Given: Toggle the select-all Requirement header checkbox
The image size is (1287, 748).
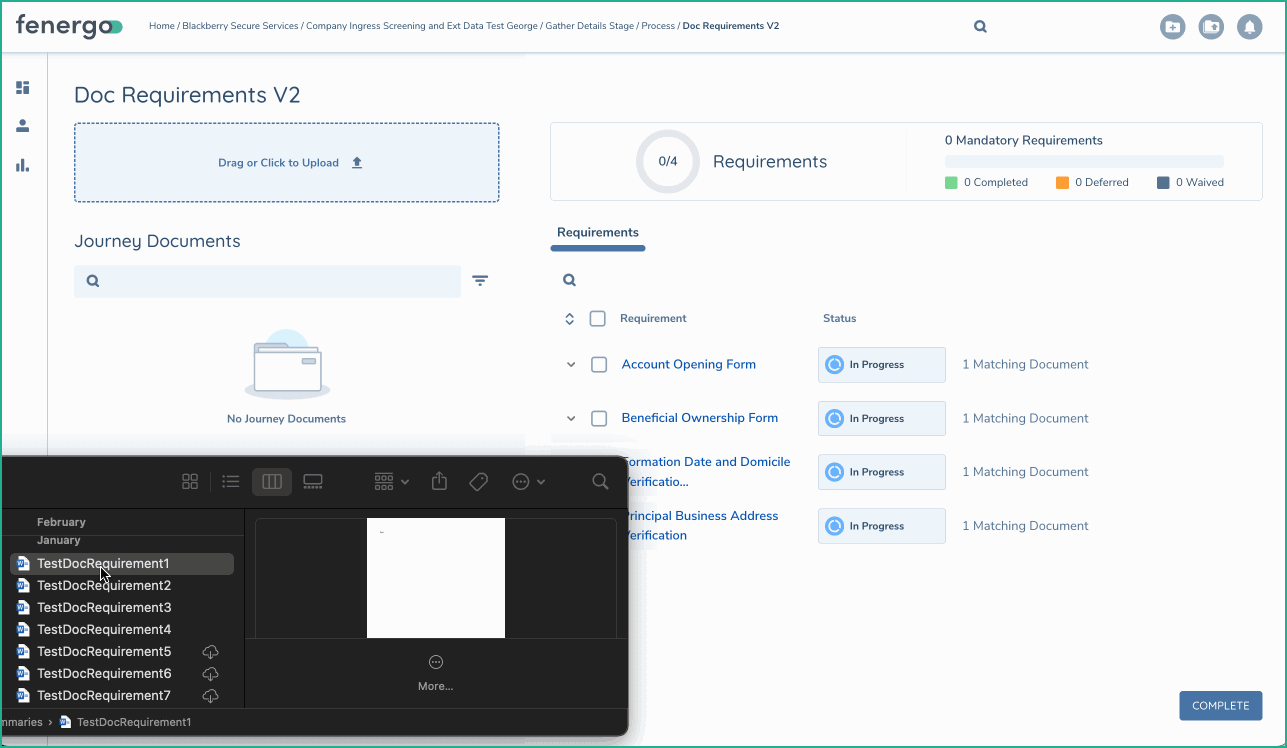Looking at the screenshot, I should tap(598, 319).
